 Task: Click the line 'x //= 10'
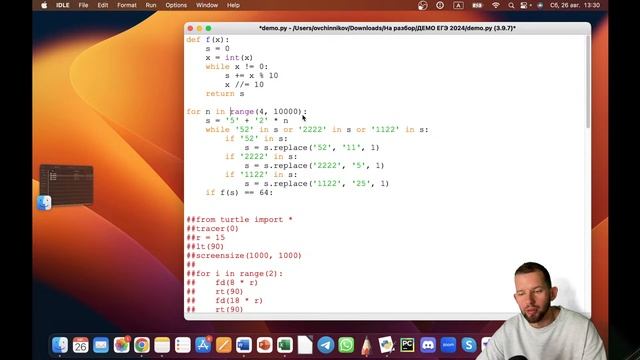pos(244,84)
